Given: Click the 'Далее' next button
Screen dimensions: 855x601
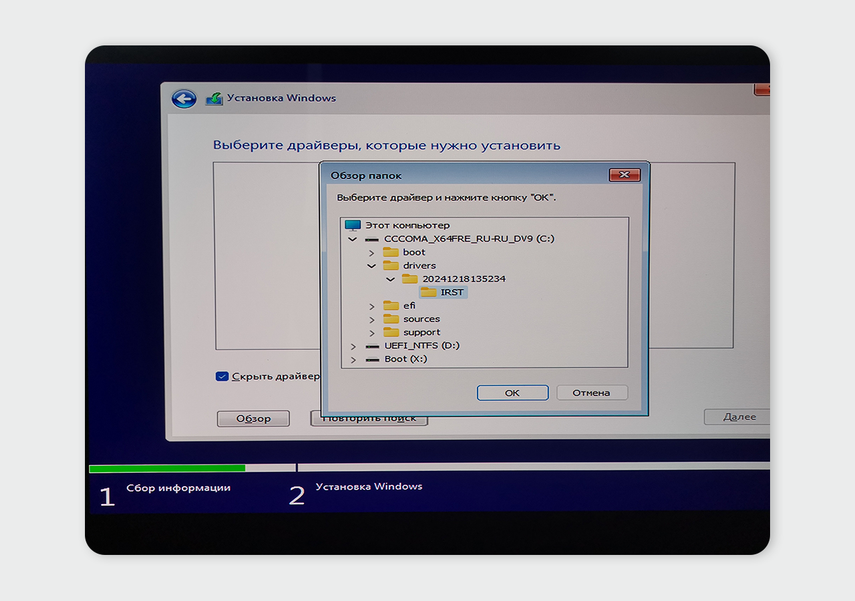Looking at the screenshot, I should tap(739, 417).
